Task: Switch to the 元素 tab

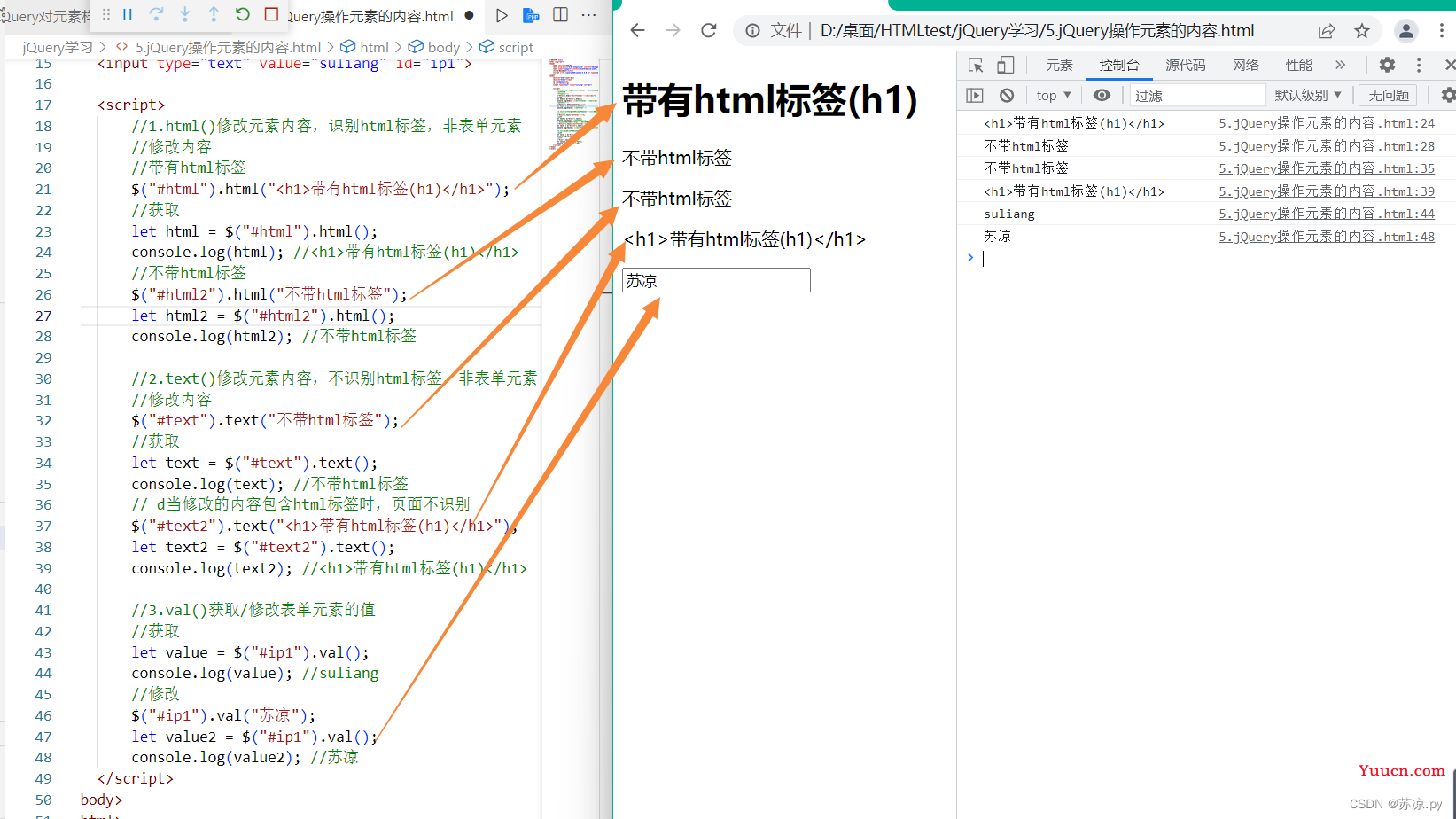Action: 1059,65
